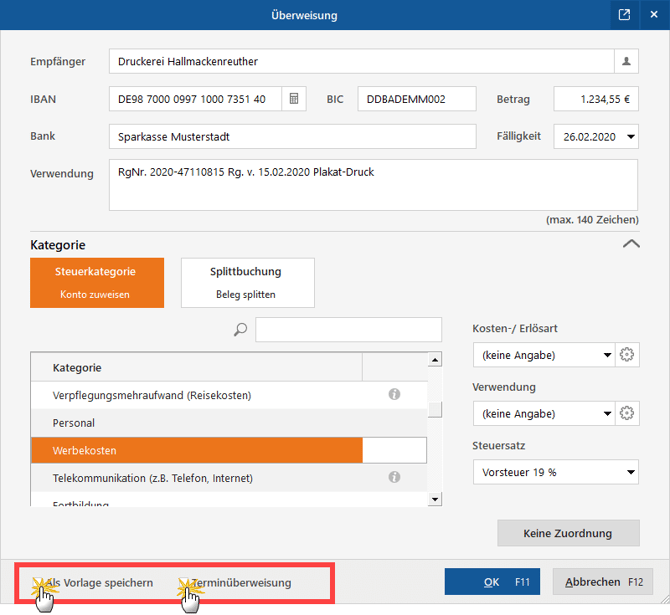Open settings gear next to Verwendung dropdown
670x615 pixels.
[628, 413]
